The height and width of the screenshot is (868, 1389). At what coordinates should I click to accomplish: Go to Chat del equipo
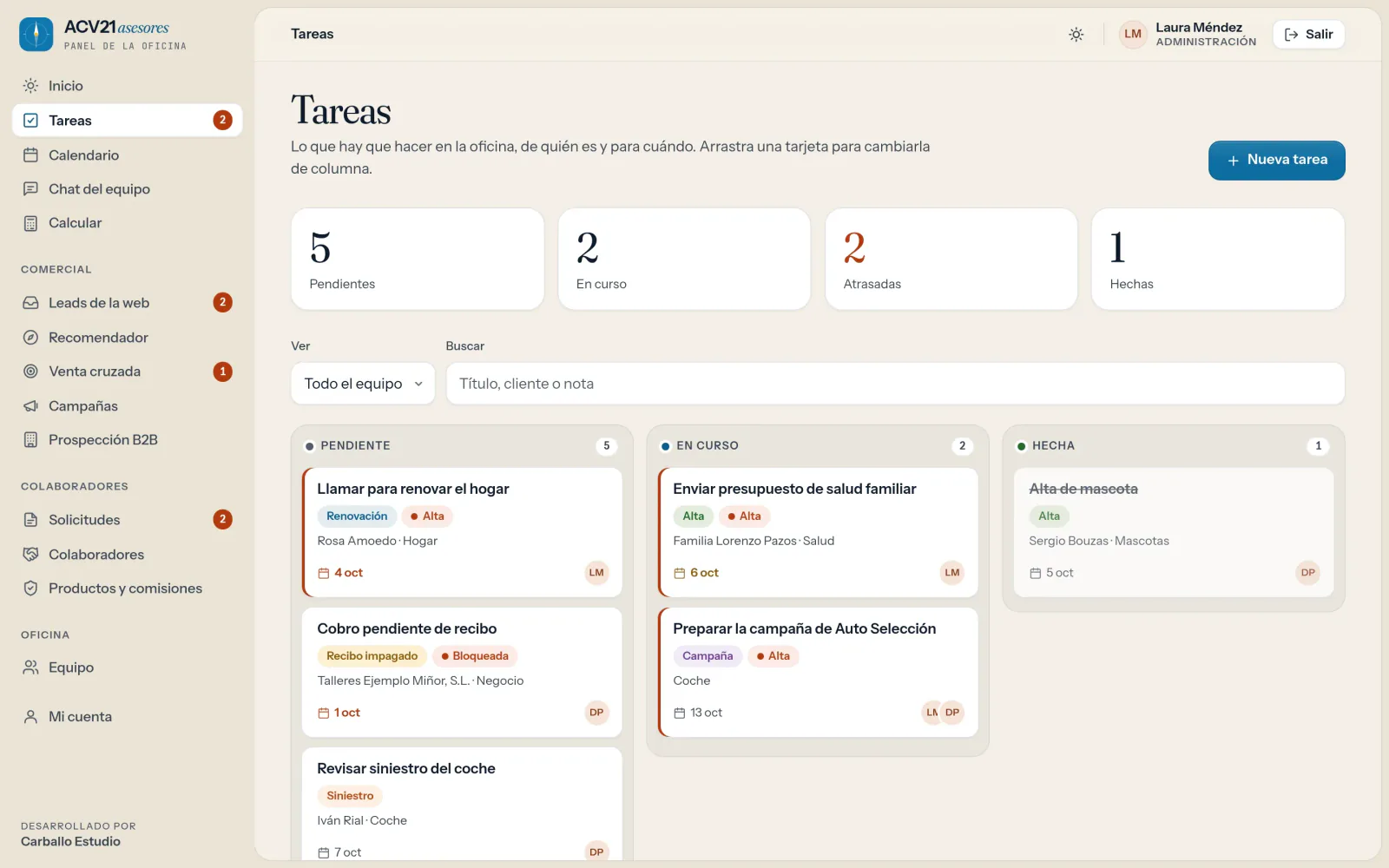coord(127,189)
